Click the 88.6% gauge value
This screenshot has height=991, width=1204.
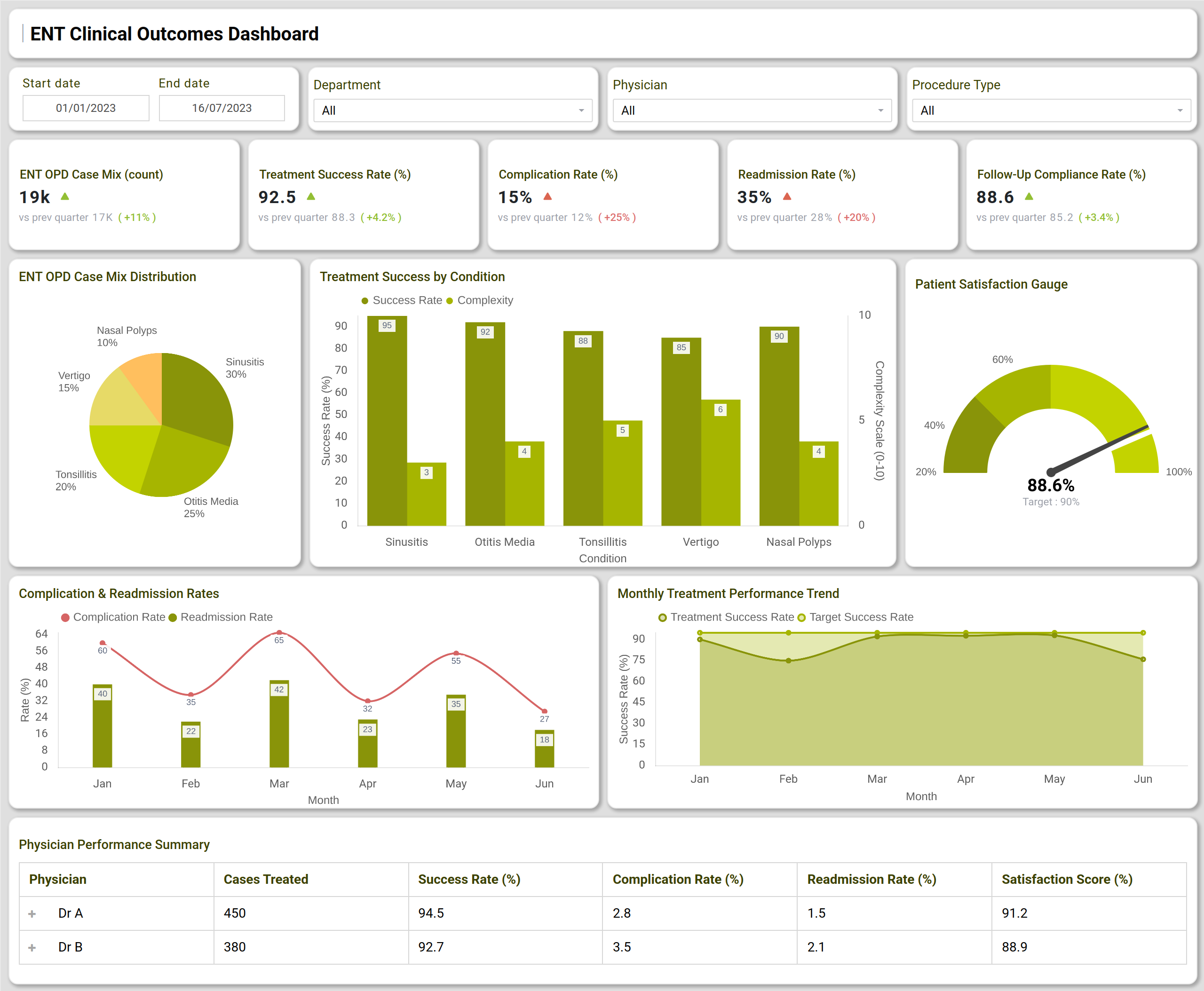pos(1050,485)
